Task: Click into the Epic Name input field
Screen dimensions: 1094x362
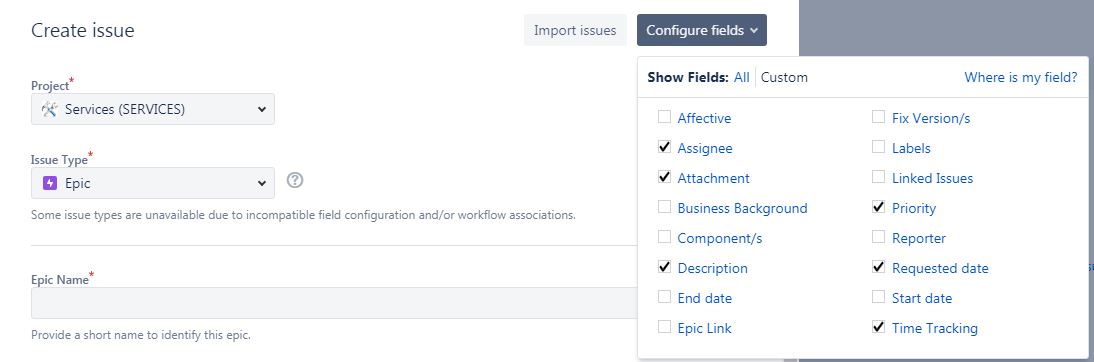Action: pos(335,303)
